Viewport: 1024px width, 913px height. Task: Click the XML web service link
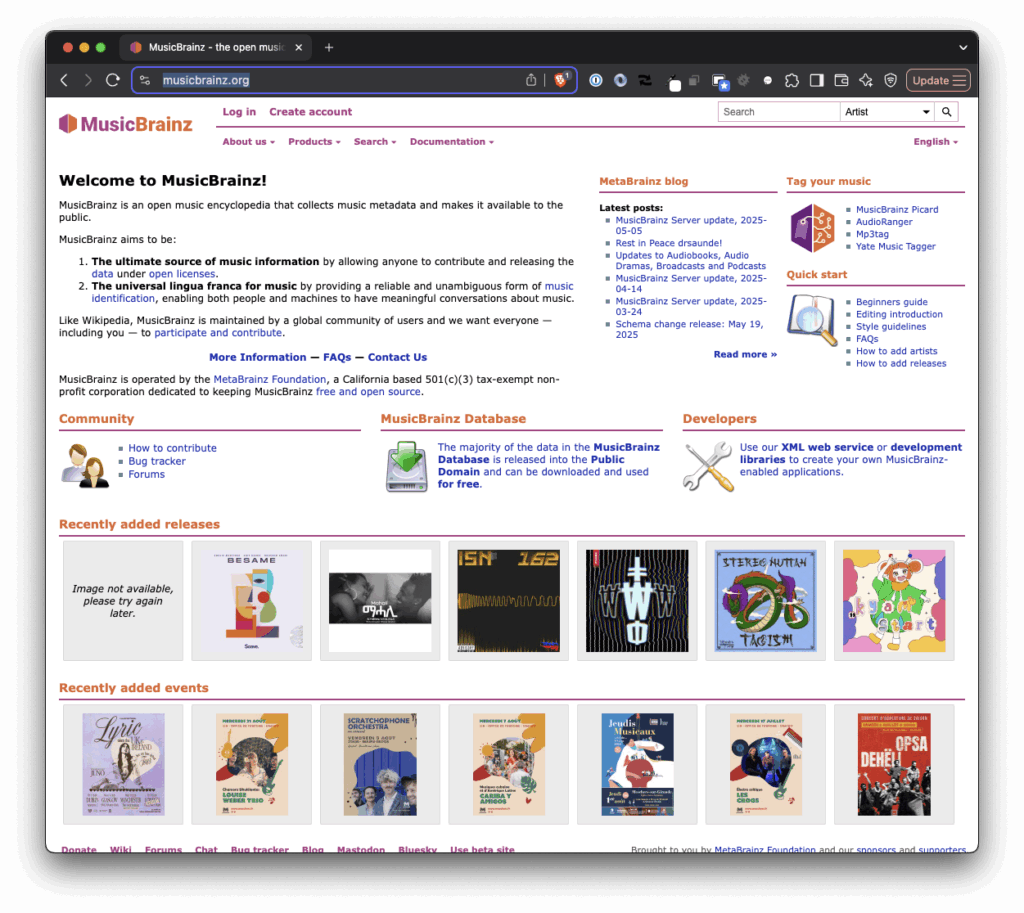point(827,447)
